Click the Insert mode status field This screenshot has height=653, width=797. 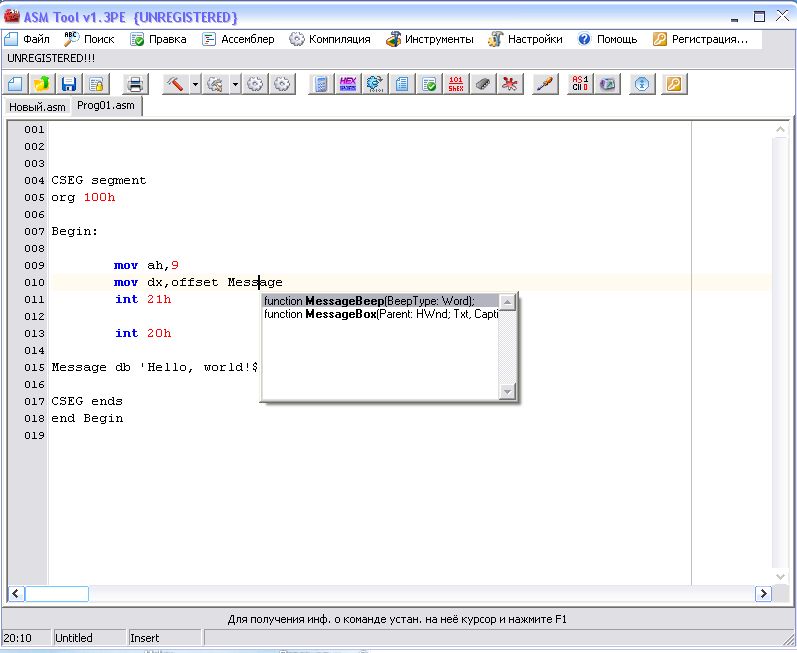pyautogui.click(x=165, y=638)
